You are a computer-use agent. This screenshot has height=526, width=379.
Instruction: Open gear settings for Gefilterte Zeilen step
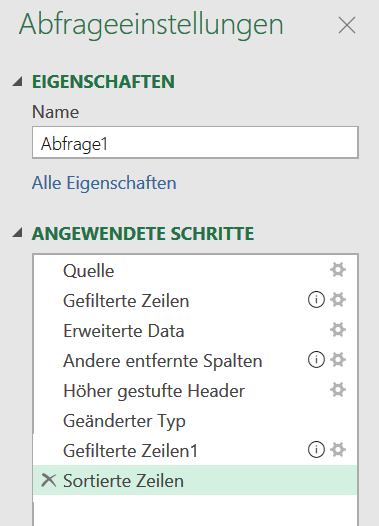(x=338, y=300)
